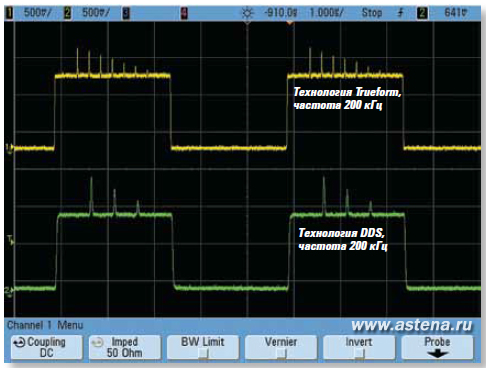Click the Channel 1 Menu title
The image size is (486, 368).
[45, 325]
